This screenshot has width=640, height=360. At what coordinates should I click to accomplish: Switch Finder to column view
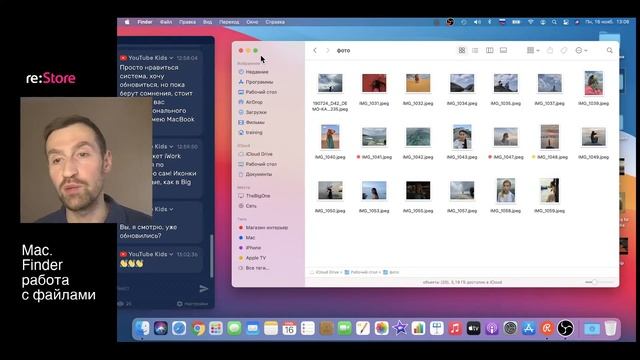click(489, 50)
